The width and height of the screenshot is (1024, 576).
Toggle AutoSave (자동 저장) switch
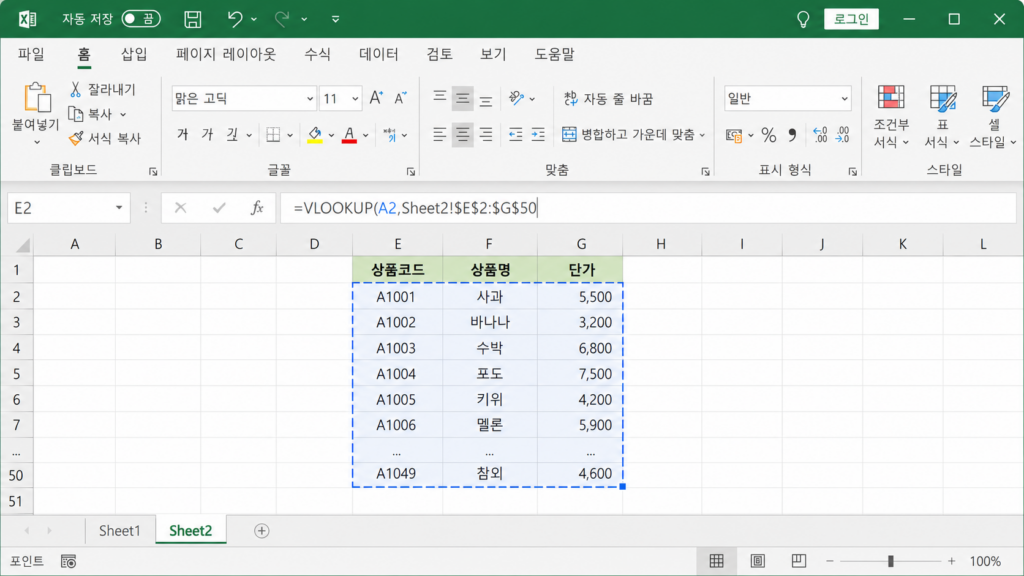coord(141,19)
